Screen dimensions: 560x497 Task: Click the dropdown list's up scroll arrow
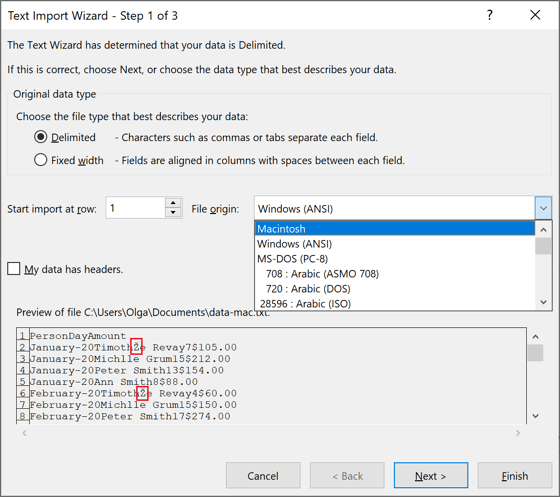[543, 230]
